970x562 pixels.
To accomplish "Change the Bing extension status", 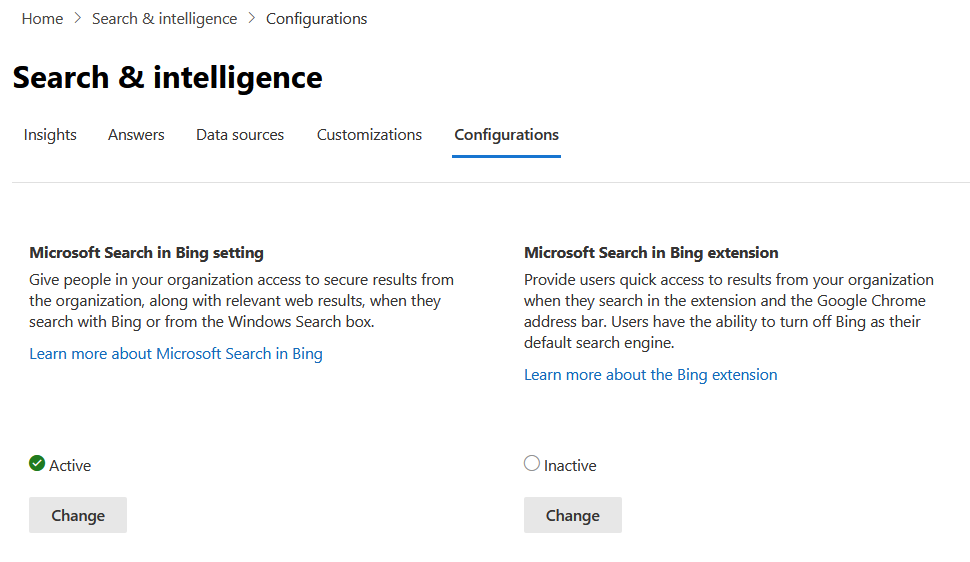I will (573, 515).
